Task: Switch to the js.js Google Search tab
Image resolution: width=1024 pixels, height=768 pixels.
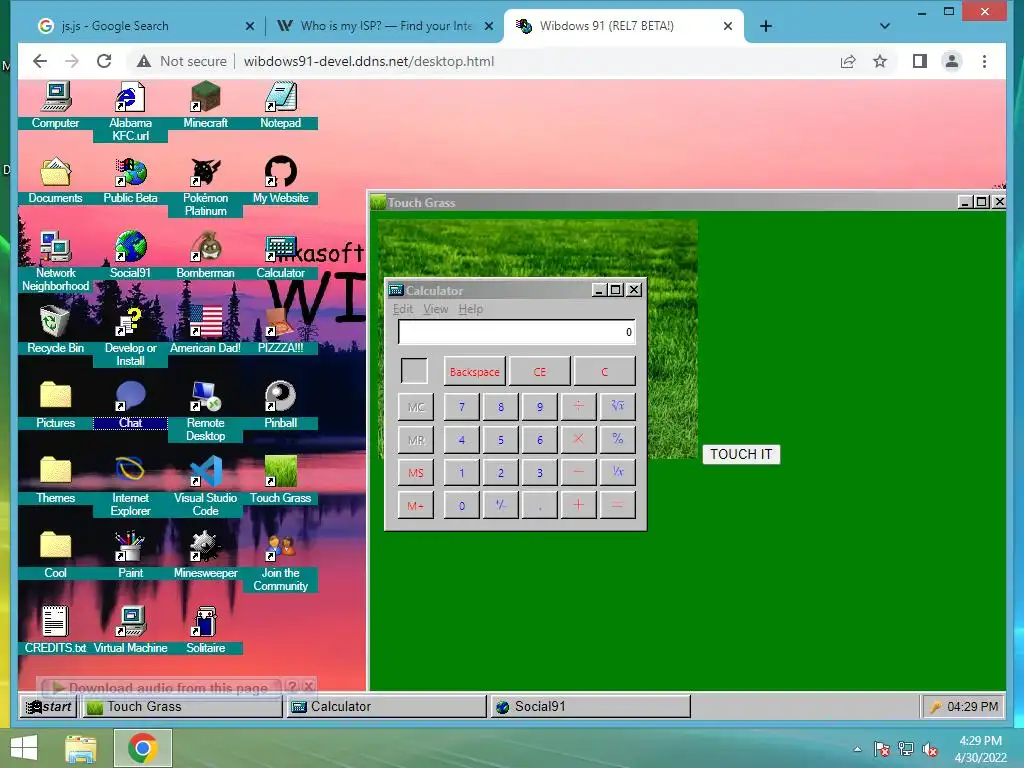Action: pos(146,26)
